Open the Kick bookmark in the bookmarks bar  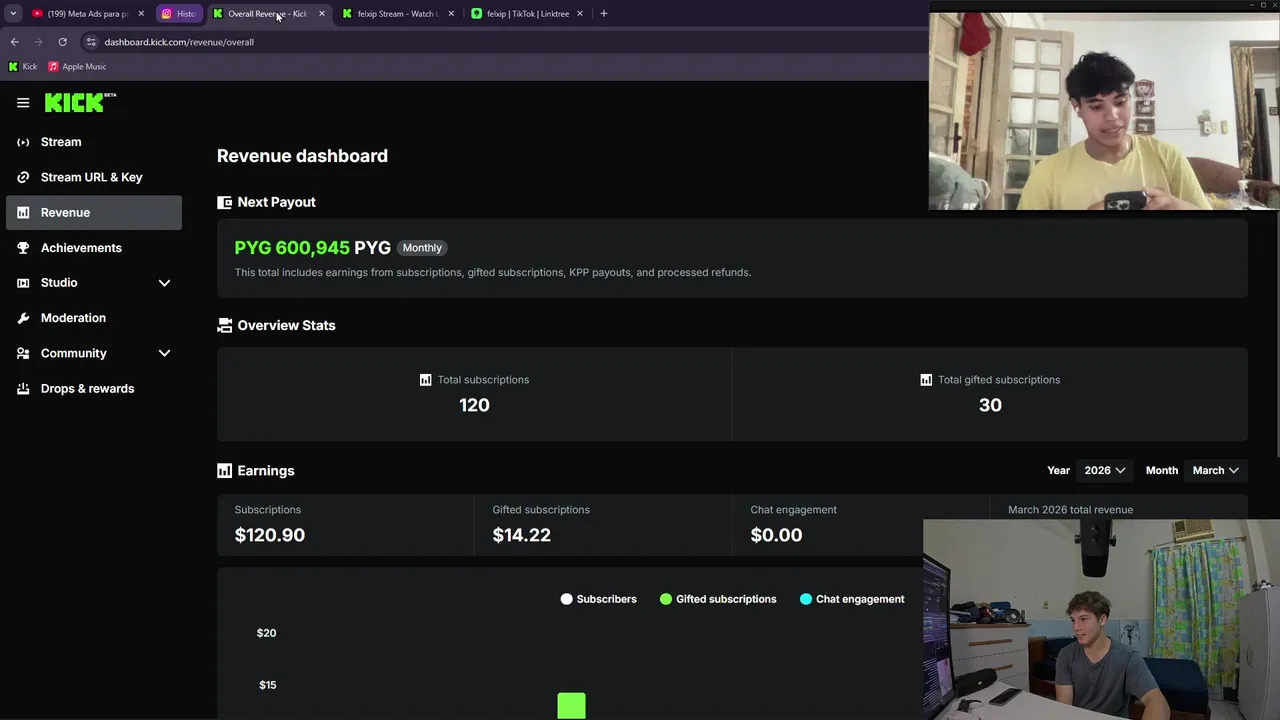pyautogui.click(x=23, y=67)
